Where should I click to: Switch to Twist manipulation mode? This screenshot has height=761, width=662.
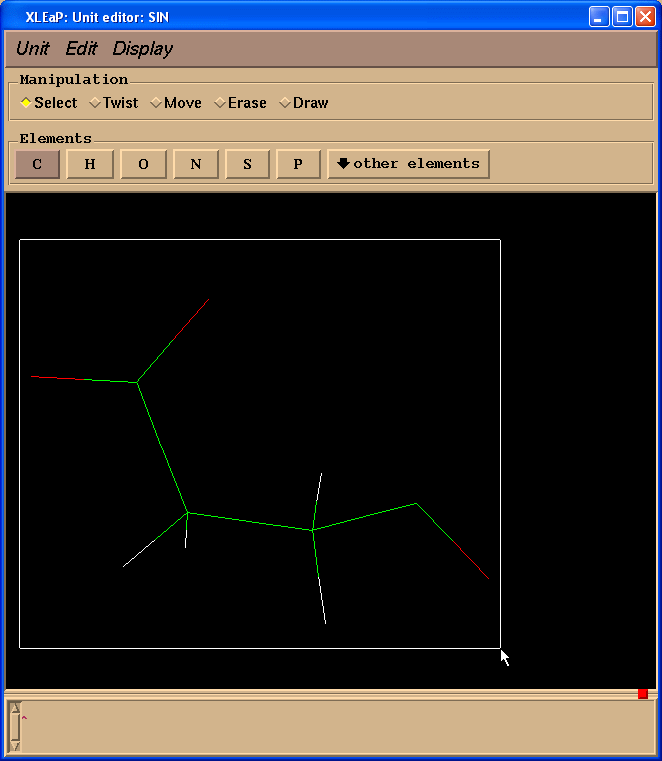pos(114,103)
